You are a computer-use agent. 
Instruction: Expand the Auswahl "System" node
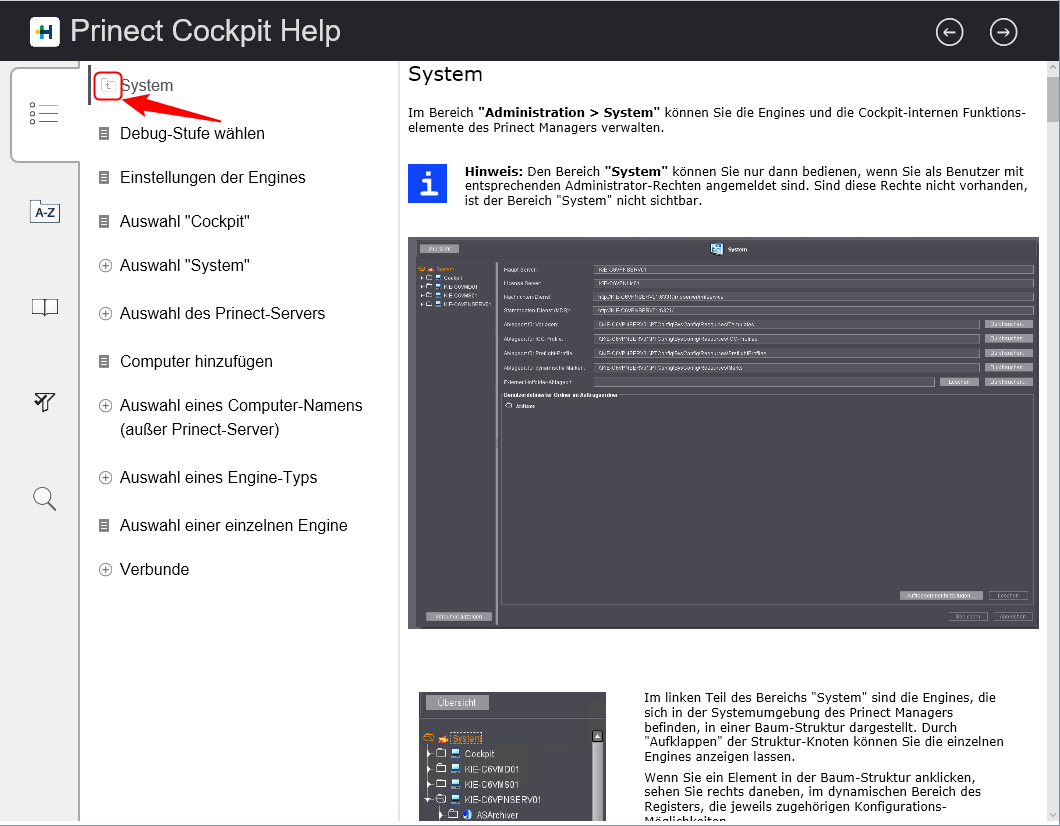[x=105, y=266]
